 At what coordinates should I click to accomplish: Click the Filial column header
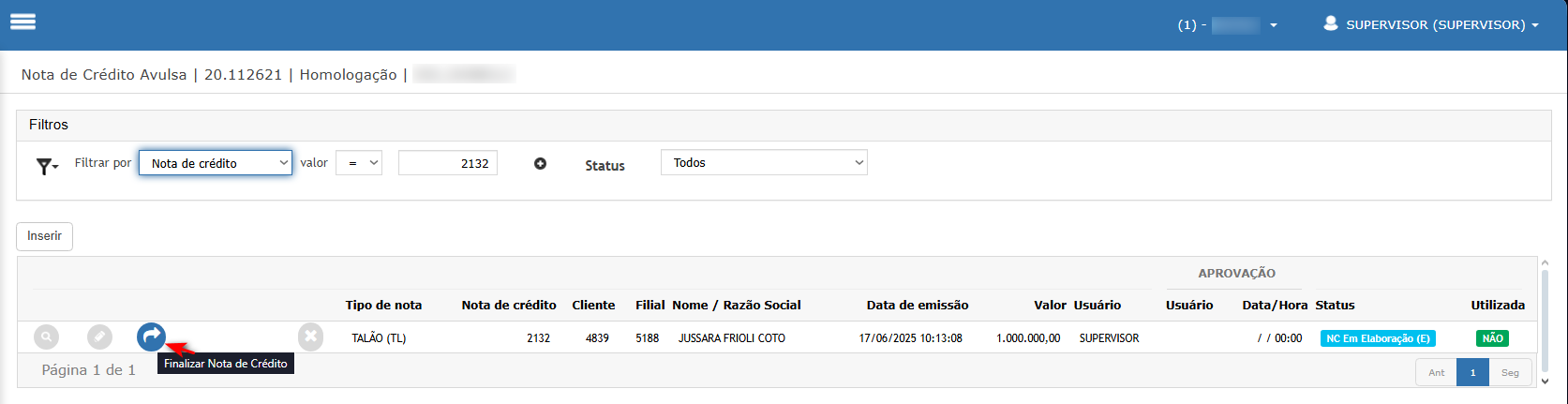650,305
